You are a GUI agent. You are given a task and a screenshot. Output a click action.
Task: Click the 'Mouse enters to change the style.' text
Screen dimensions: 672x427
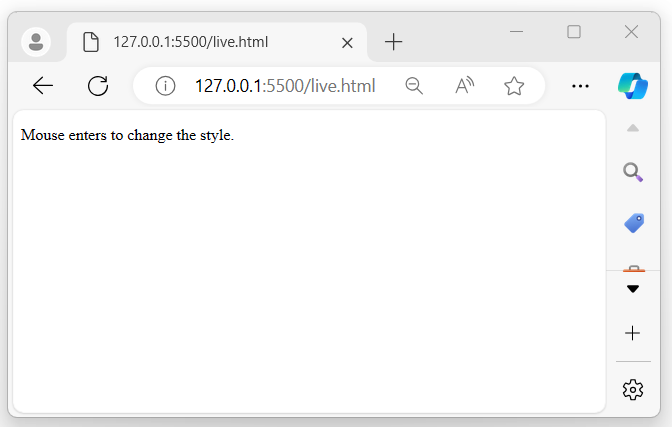coord(127,135)
